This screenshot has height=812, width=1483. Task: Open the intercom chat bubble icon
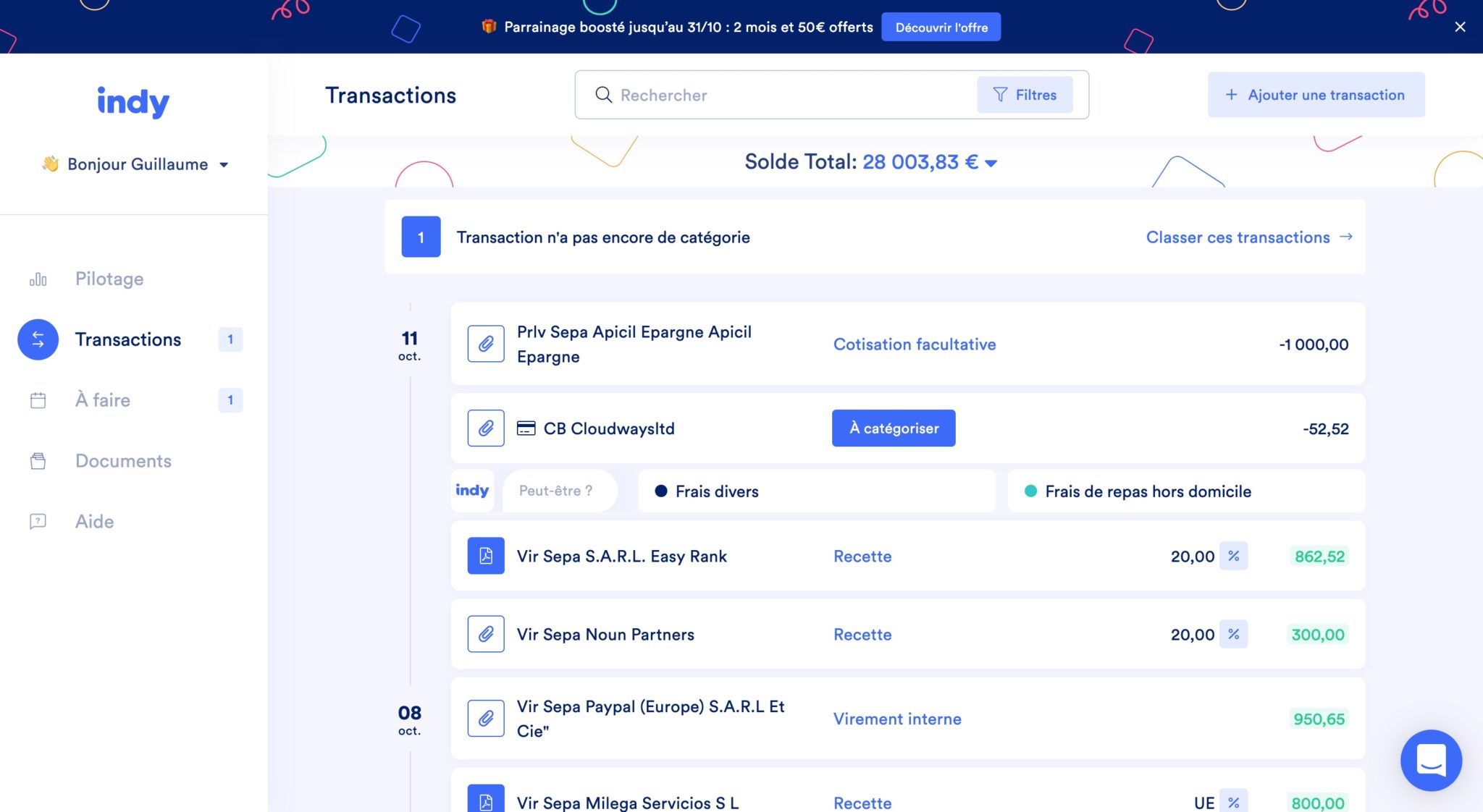(x=1431, y=760)
